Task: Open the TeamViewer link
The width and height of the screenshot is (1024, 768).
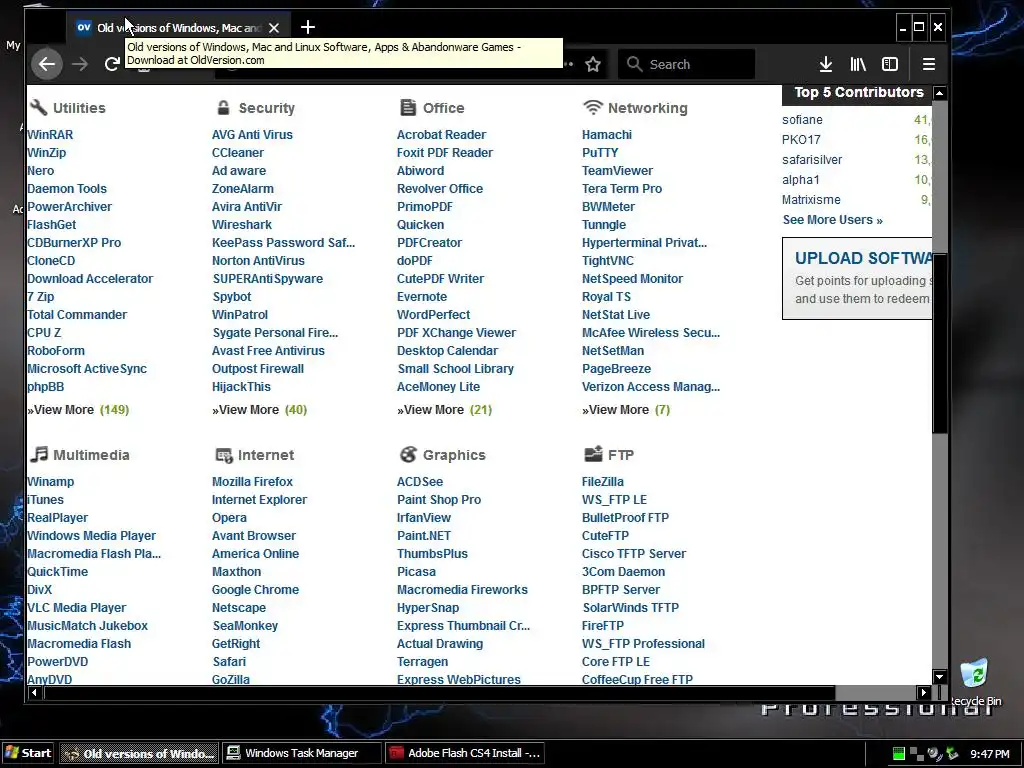Action: pos(617,170)
